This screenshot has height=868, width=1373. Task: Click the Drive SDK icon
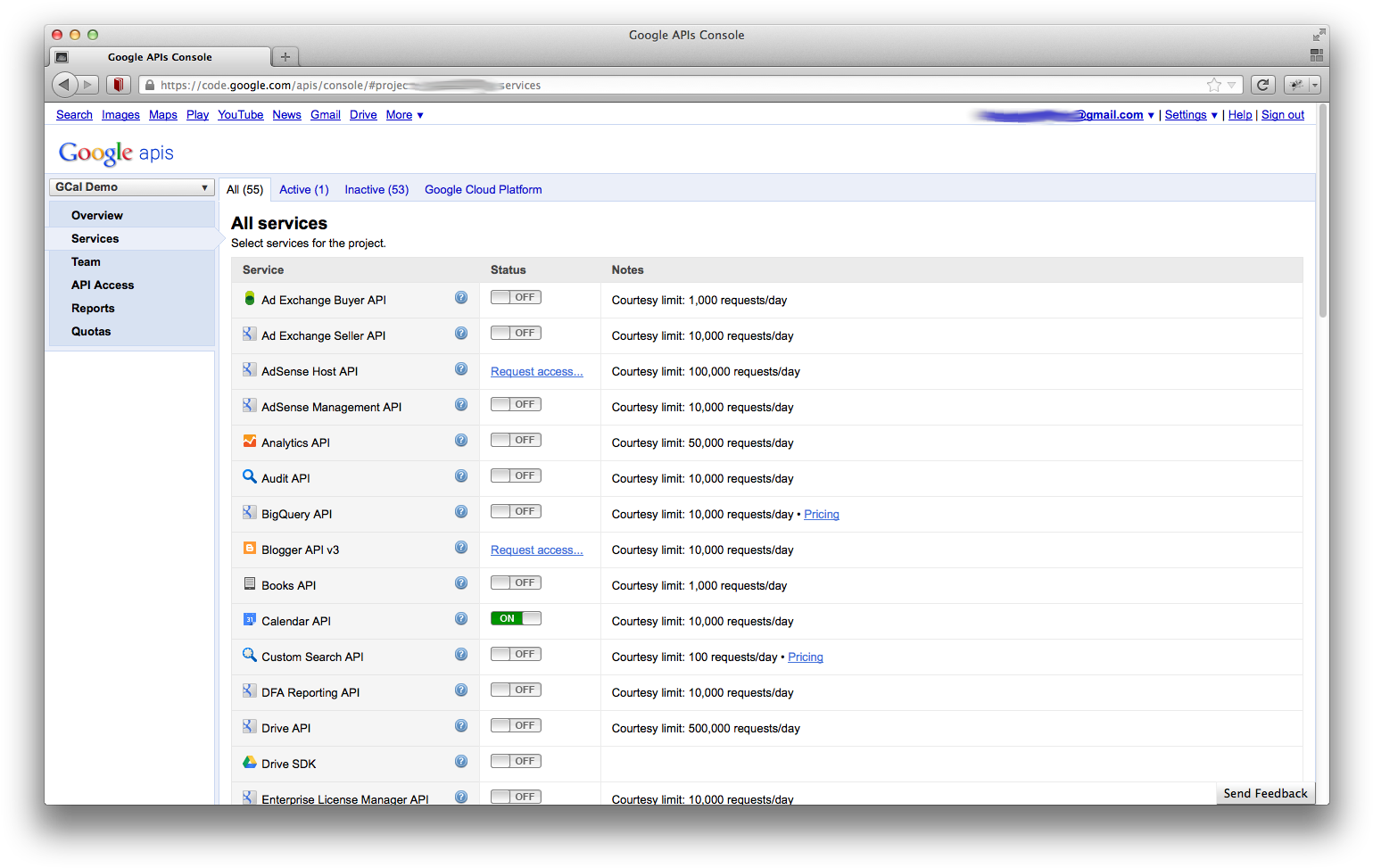point(249,761)
